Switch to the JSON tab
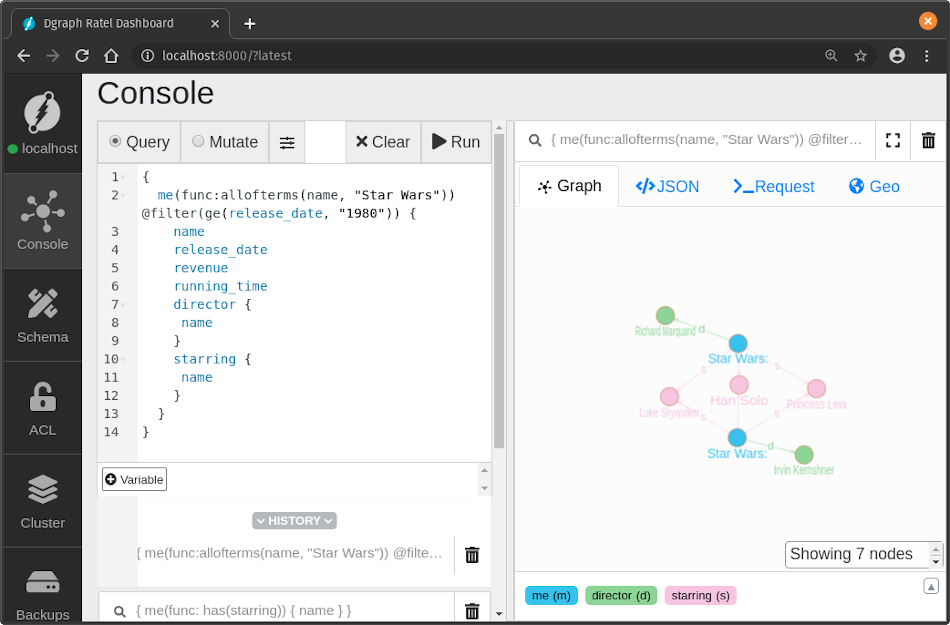The height and width of the screenshot is (625, 950). pos(666,185)
